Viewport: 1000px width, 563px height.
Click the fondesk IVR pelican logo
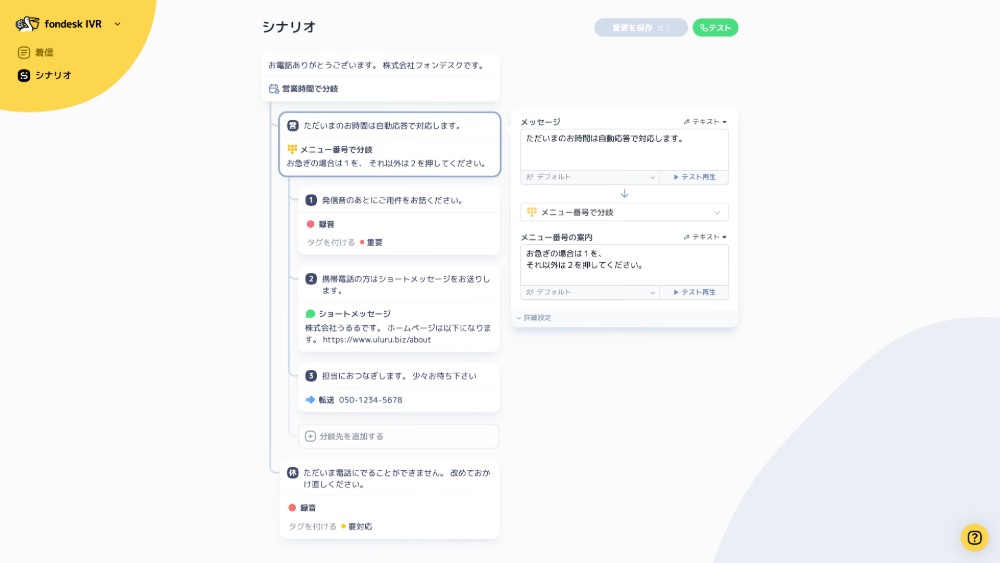click(x=27, y=24)
